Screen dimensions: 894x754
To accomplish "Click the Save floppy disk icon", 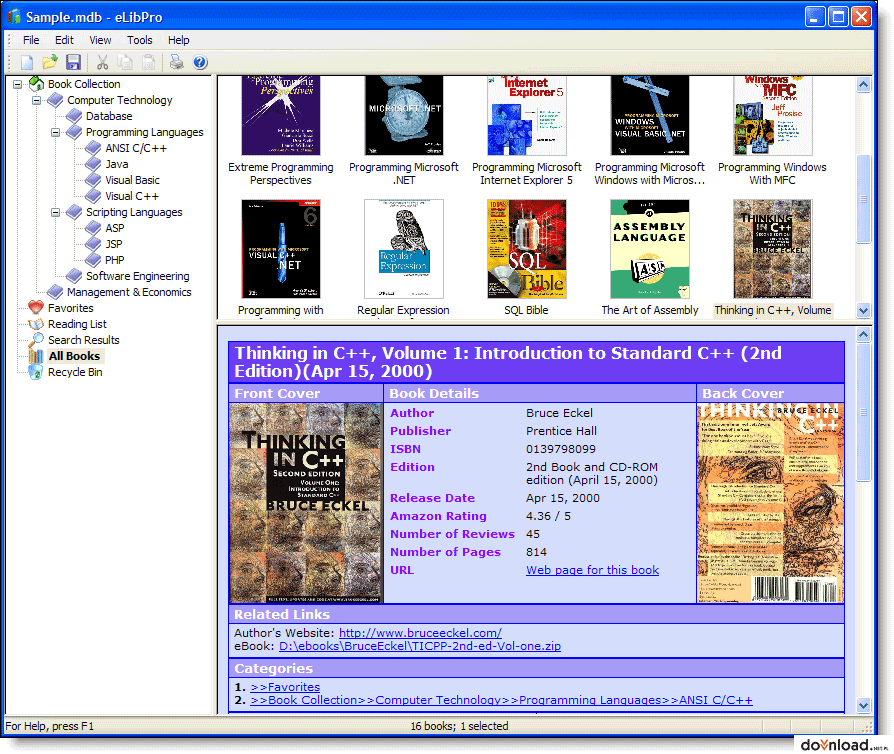I will coord(74,62).
